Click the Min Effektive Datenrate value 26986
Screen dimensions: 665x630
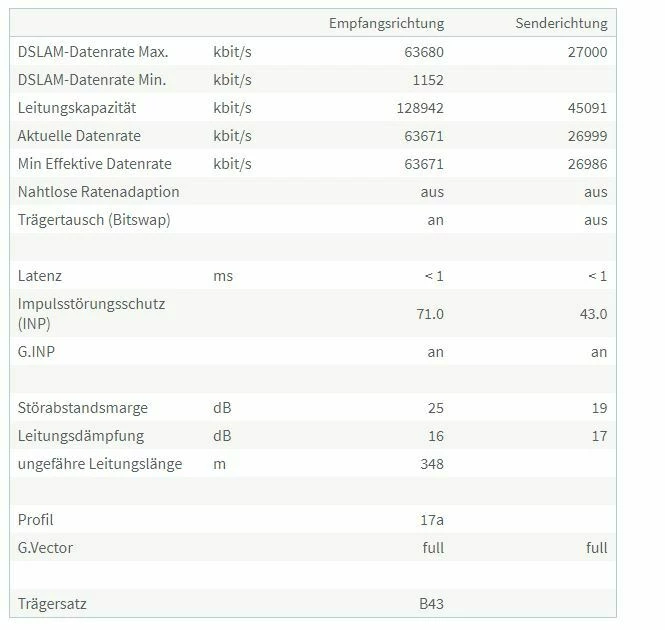point(587,164)
